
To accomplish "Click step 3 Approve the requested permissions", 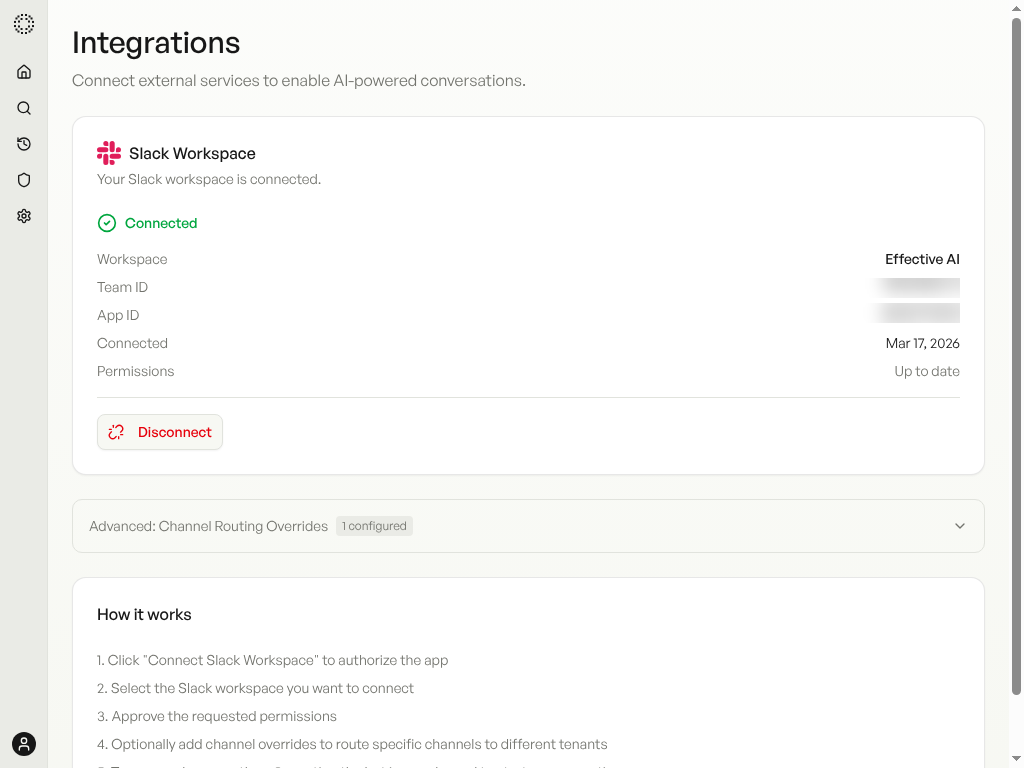I will pos(217,716).
